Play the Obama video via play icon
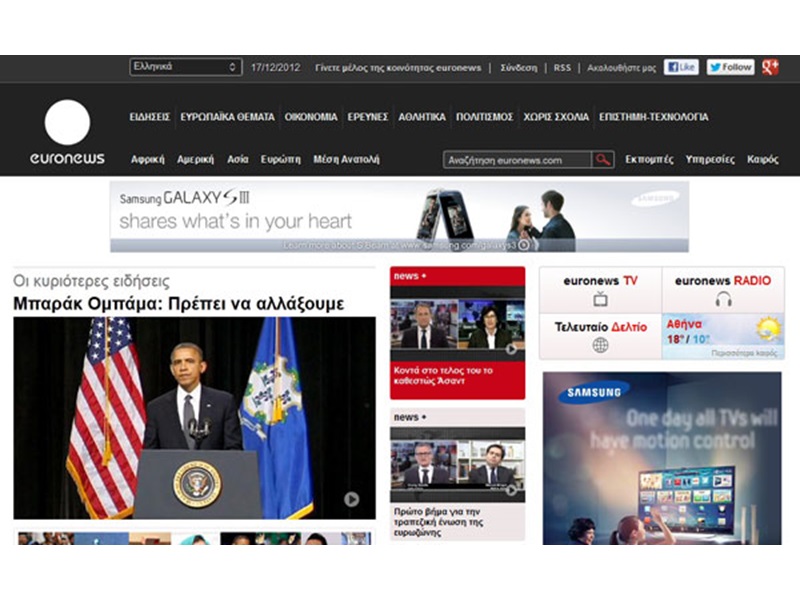This screenshot has width=800, height=600. [351, 498]
